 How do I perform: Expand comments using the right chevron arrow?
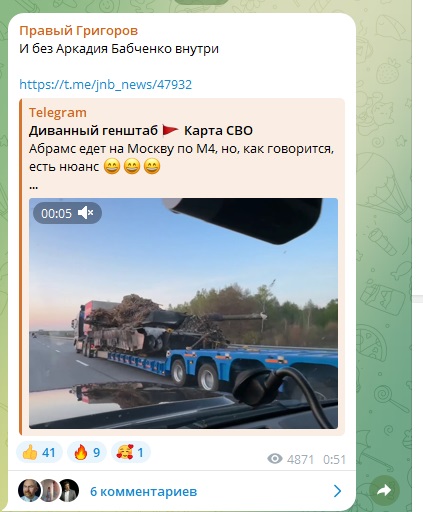point(337,491)
